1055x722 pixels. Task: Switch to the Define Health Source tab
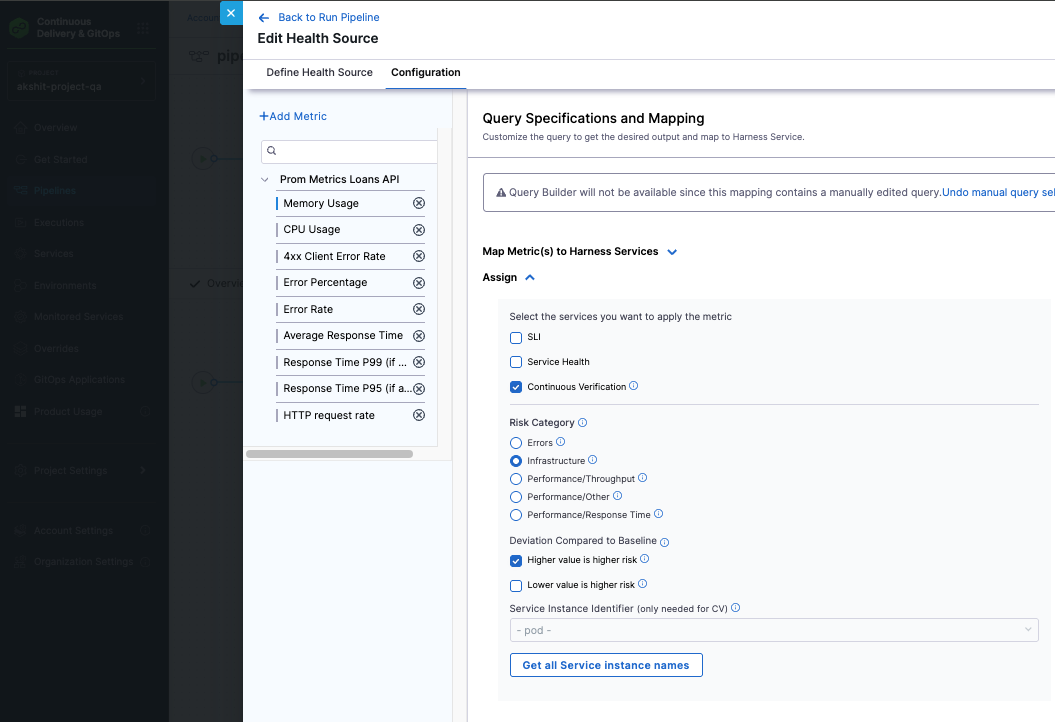click(319, 73)
